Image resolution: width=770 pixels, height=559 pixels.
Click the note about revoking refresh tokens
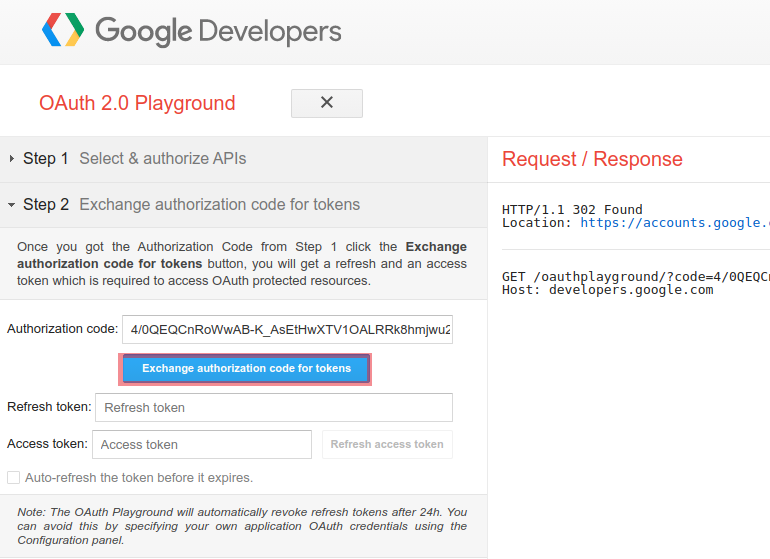pos(242,526)
